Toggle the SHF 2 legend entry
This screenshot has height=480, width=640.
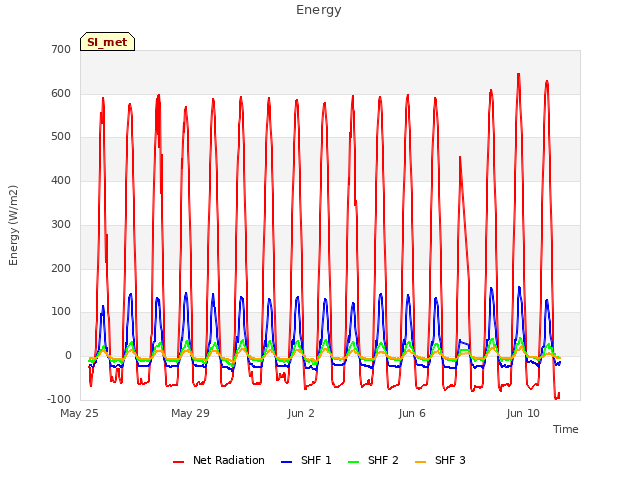tap(373, 460)
